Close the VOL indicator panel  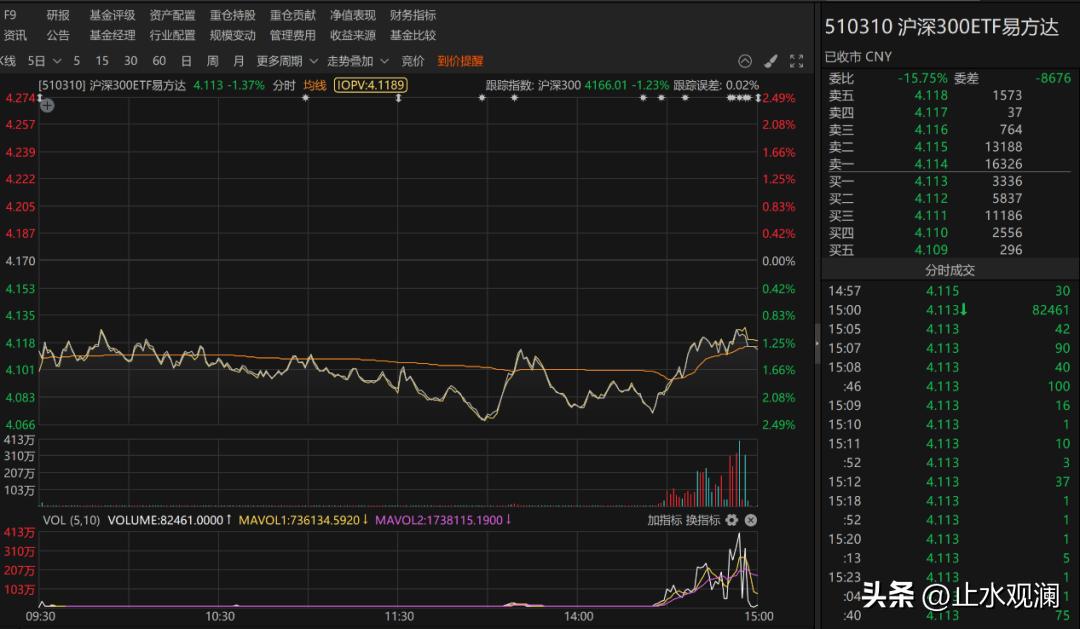(x=751, y=520)
